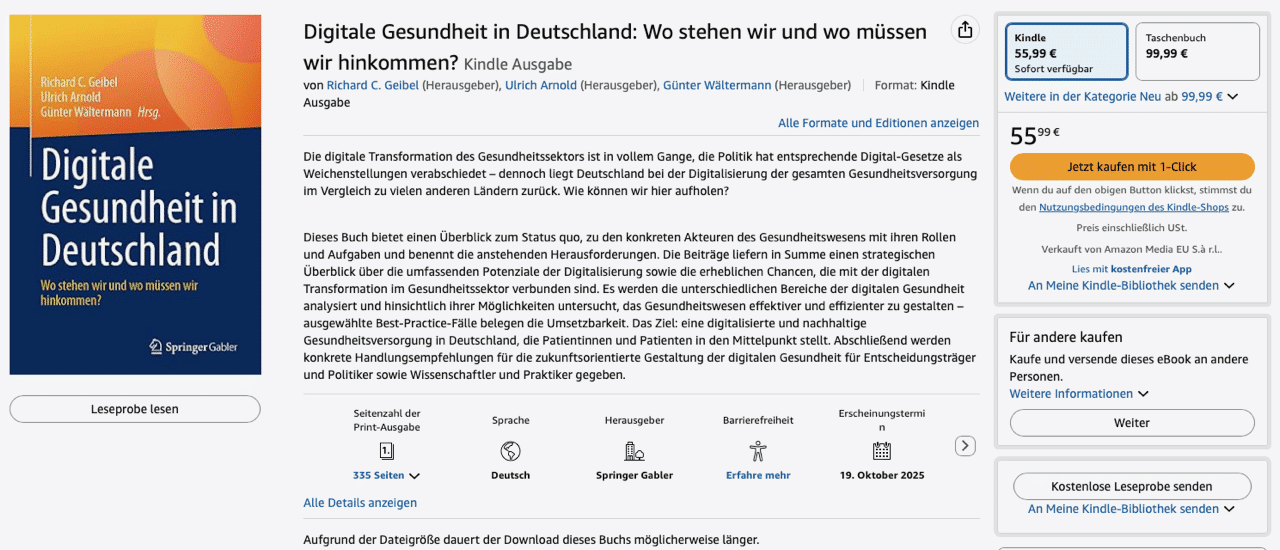This screenshot has width=1280, height=550.
Task: Click the page count icon
Action: (x=386, y=451)
